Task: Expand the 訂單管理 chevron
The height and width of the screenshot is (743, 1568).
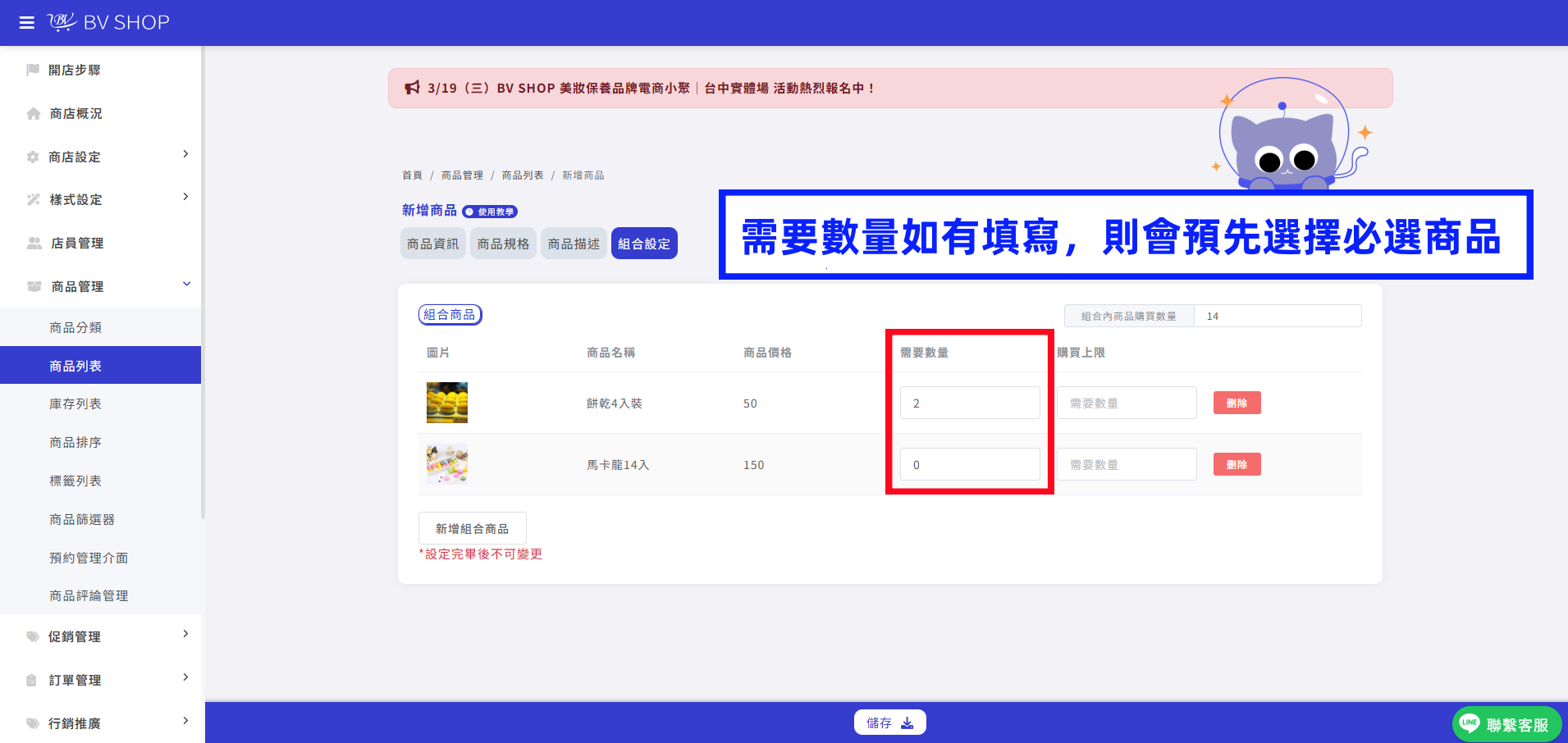Action: [185, 677]
